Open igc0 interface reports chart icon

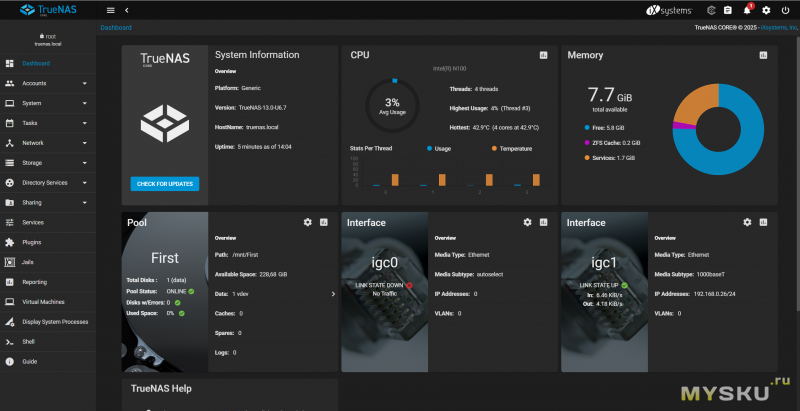(543, 222)
